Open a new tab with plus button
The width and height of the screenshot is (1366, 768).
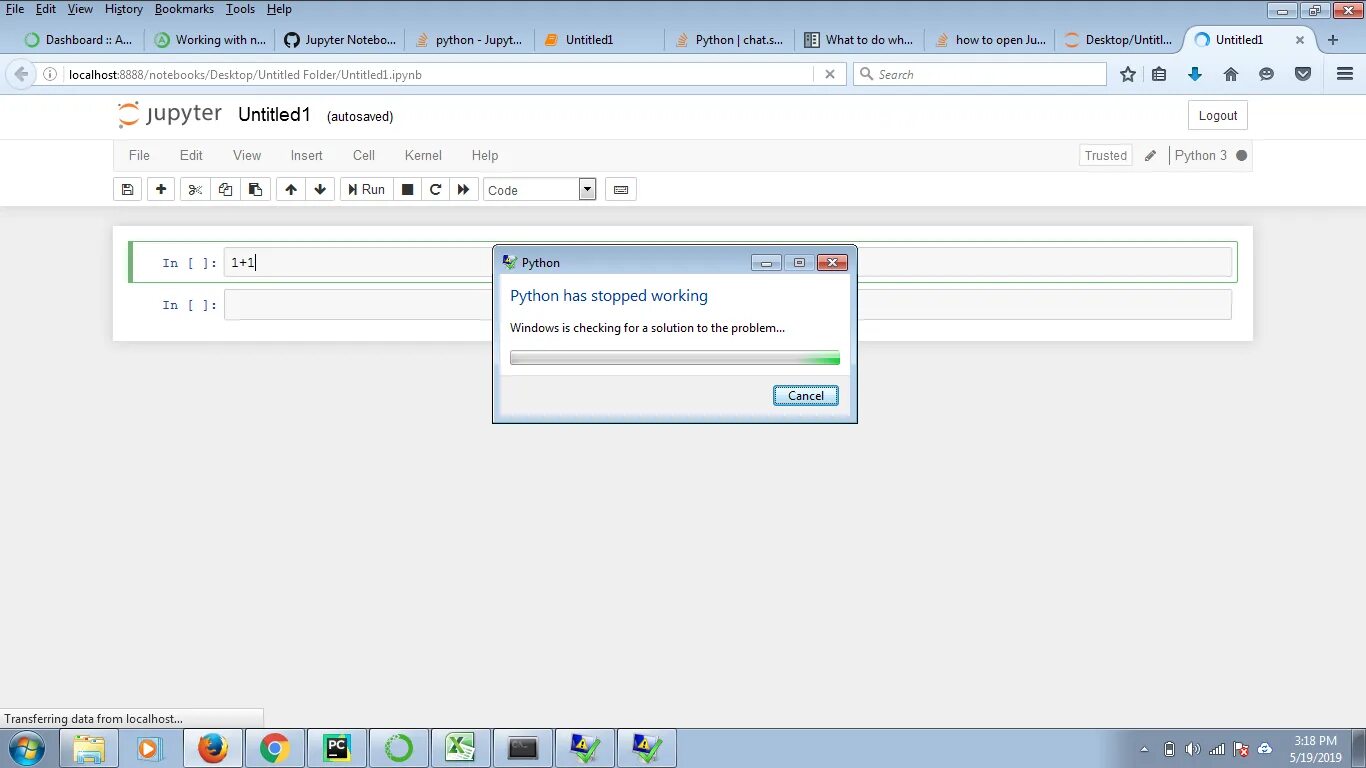click(x=1333, y=40)
